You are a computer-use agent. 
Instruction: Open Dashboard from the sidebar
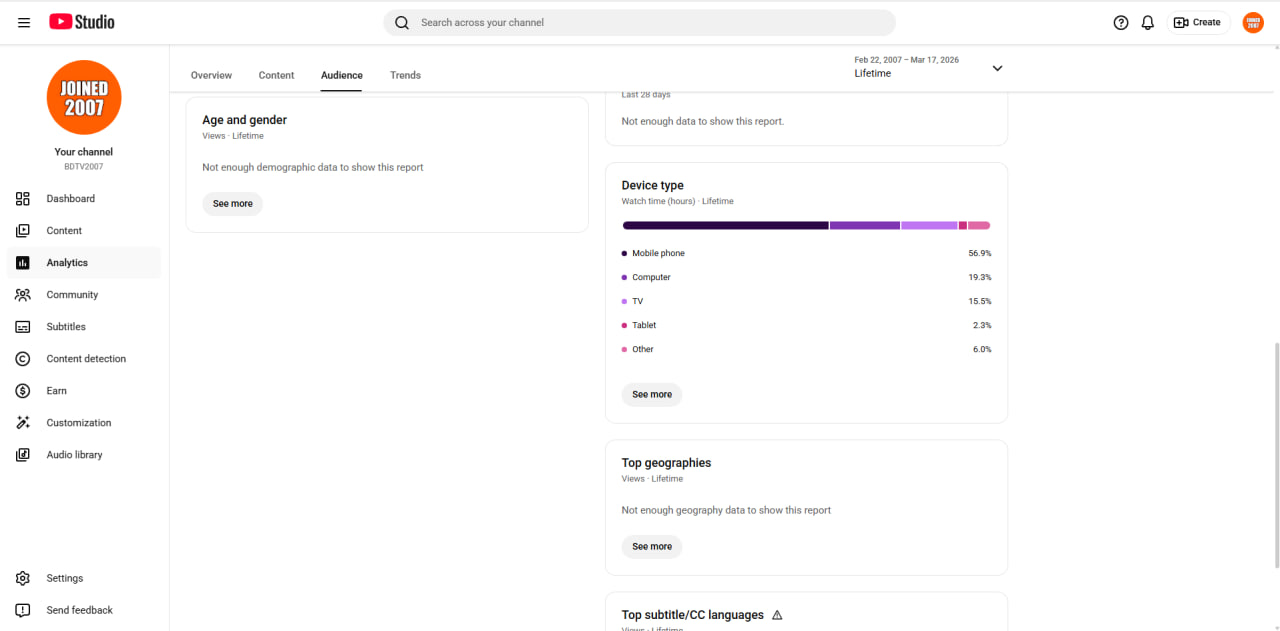pos(84,199)
